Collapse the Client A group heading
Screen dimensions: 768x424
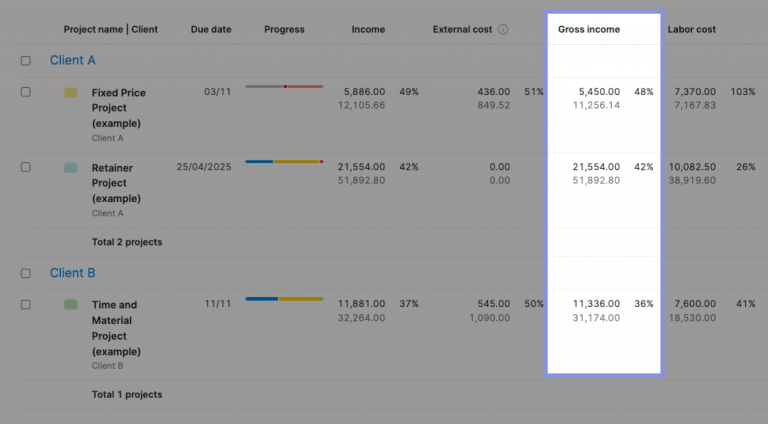73,61
